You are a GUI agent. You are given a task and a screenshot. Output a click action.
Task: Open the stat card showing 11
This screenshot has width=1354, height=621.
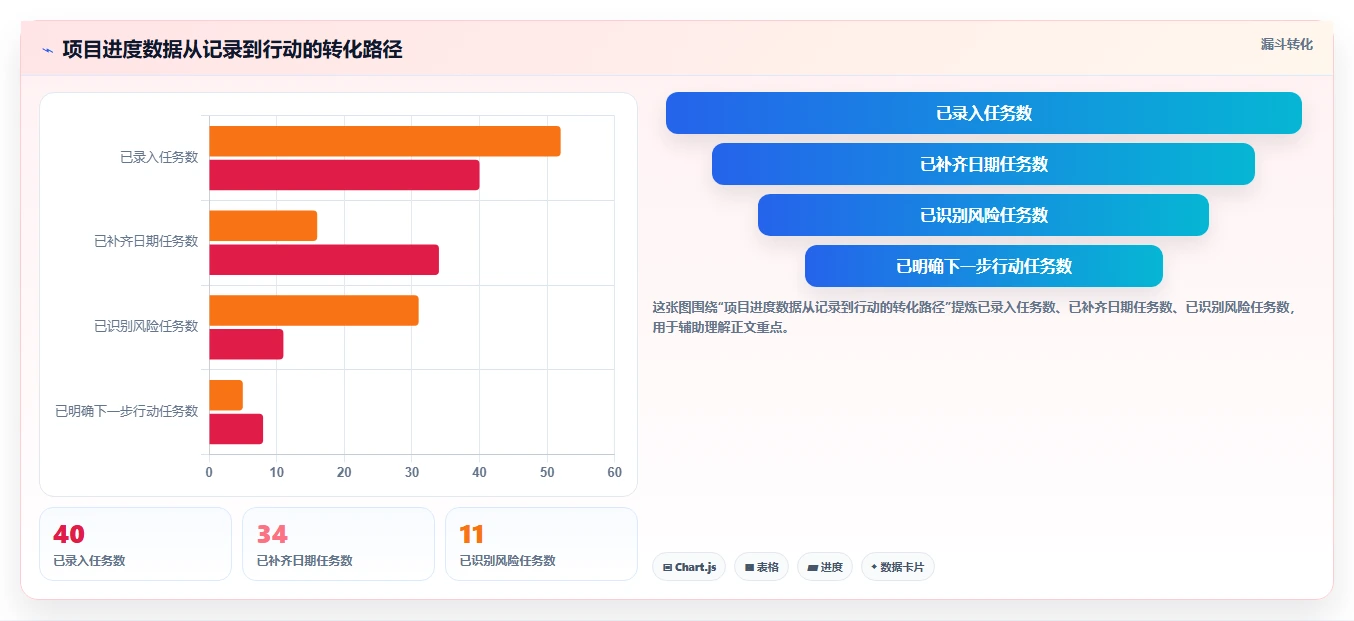pyautogui.click(x=541, y=544)
